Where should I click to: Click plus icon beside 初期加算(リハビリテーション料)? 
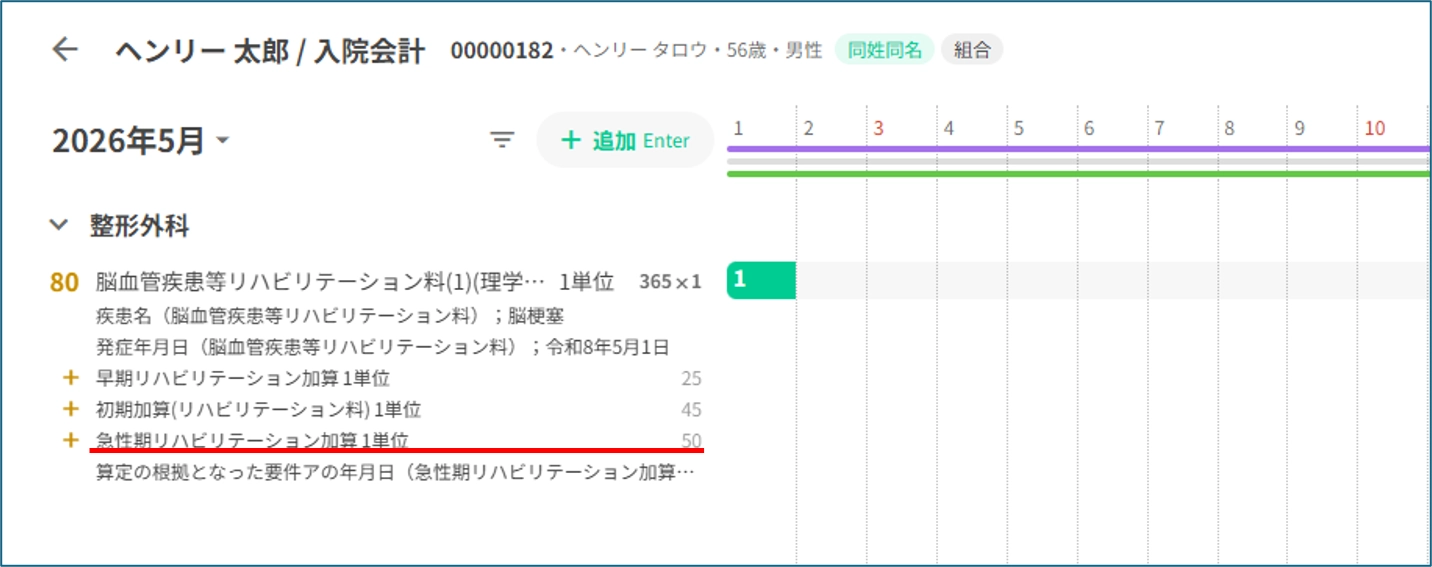click(70, 409)
